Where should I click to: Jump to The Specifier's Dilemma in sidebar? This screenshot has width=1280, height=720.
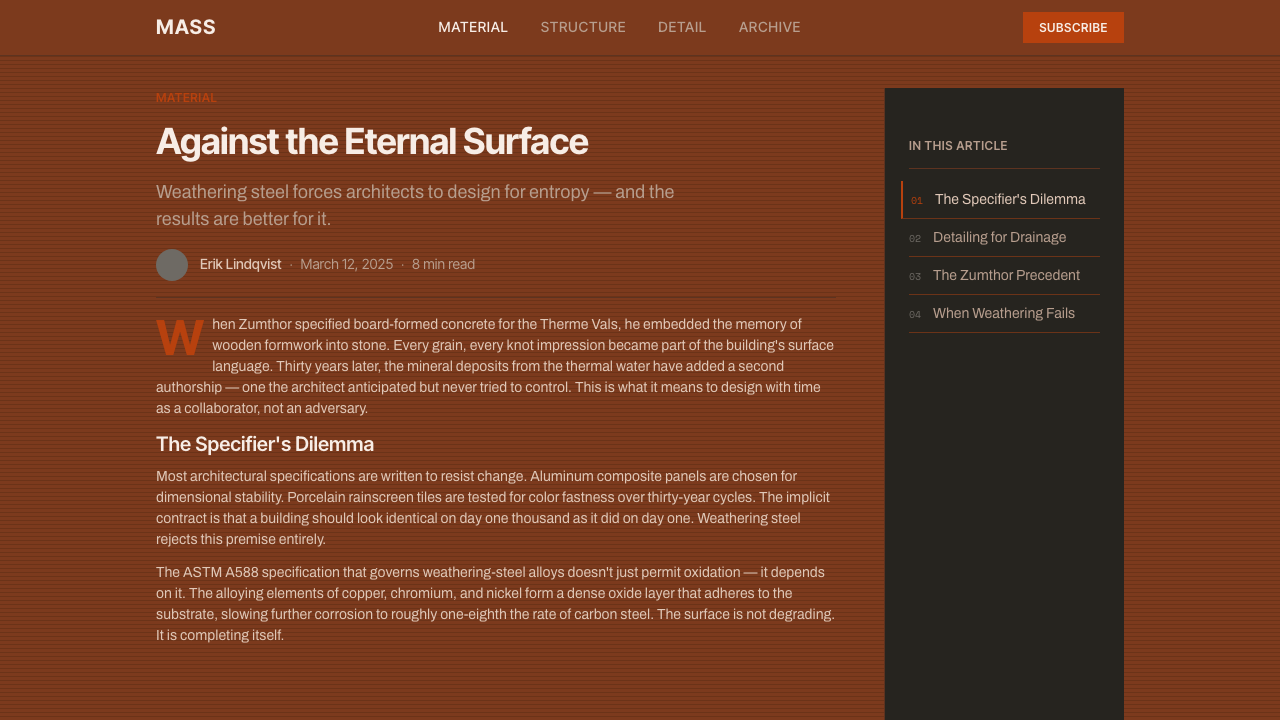pos(1001,199)
